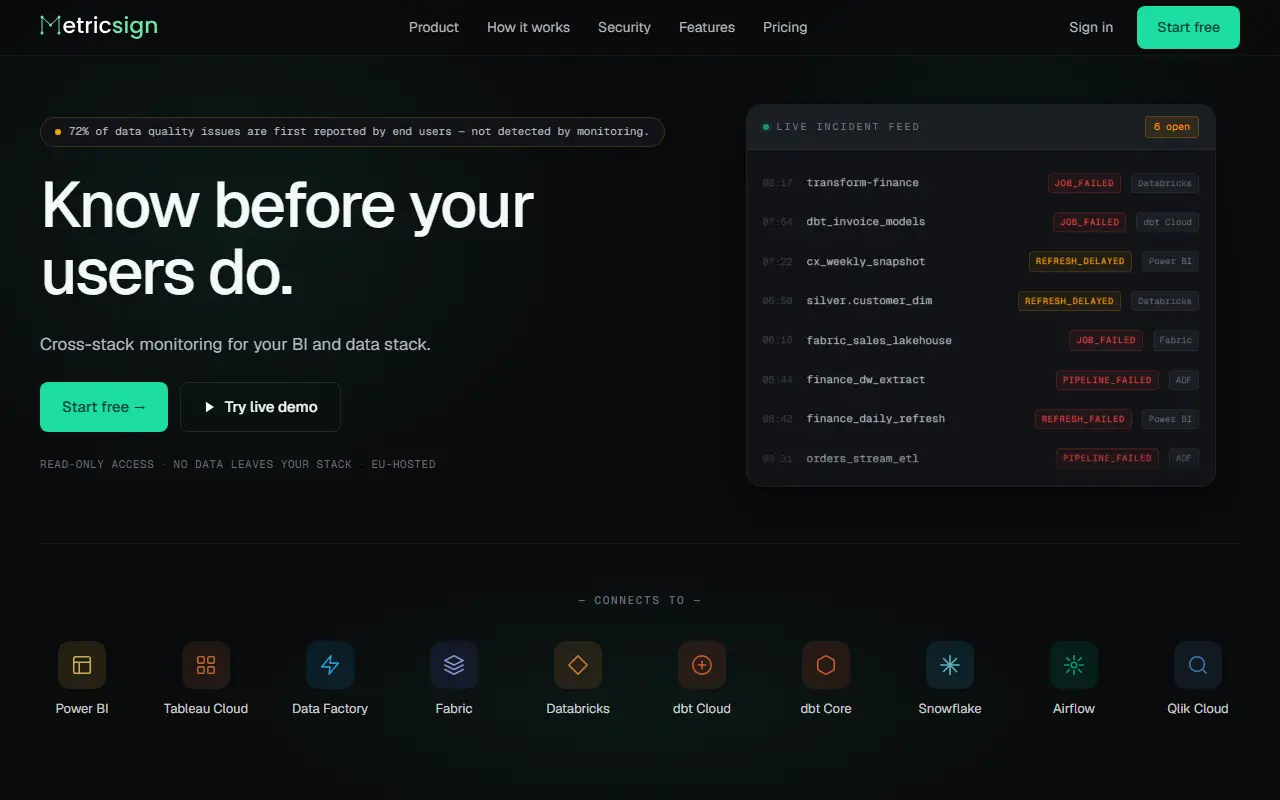This screenshot has height=800, width=1280.
Task: Click Start free in header
Action: pyautogui.click(x=1188, y=27)
